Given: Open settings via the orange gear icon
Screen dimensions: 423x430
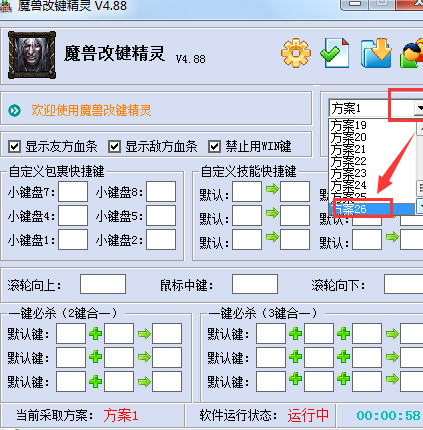Looking at the screenshot, I should click(x=296, y=53).
